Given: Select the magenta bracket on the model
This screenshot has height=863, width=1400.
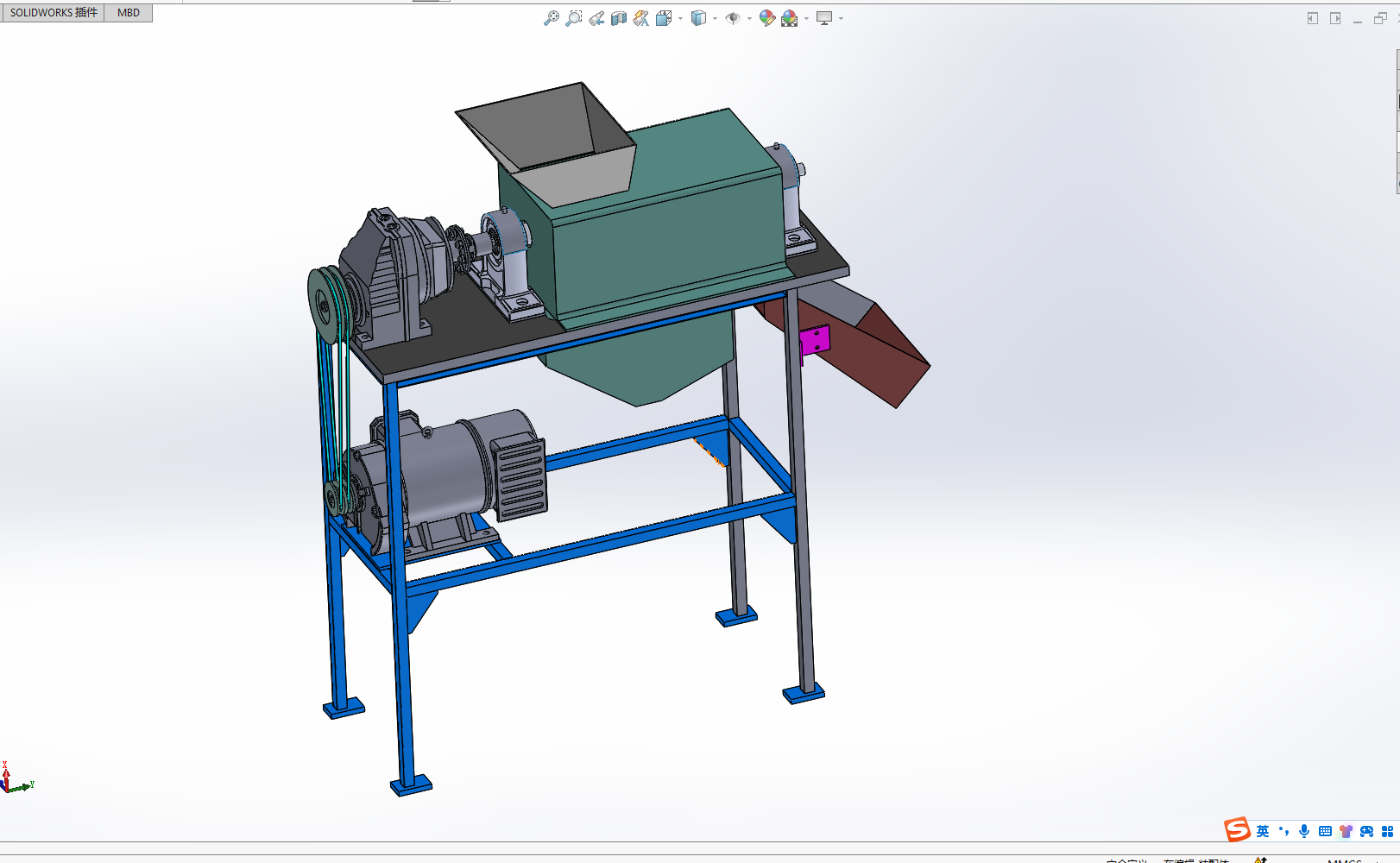Looking at the screenshot, I should point(815,341).
